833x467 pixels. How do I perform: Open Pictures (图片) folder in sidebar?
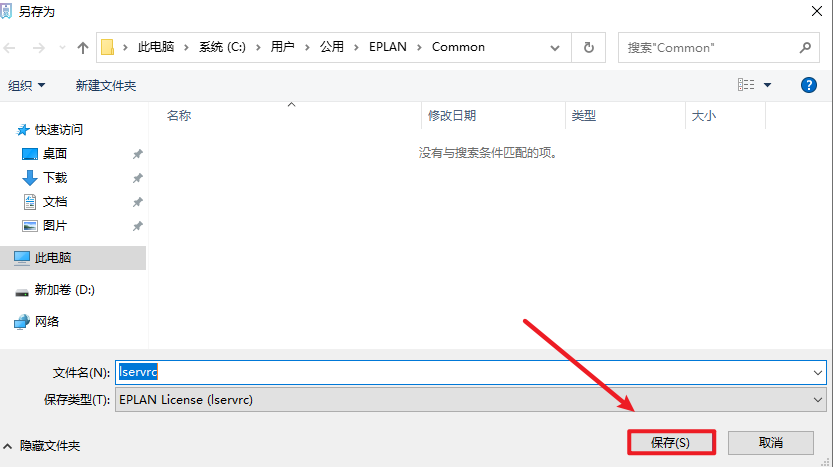tap(54, 226)
